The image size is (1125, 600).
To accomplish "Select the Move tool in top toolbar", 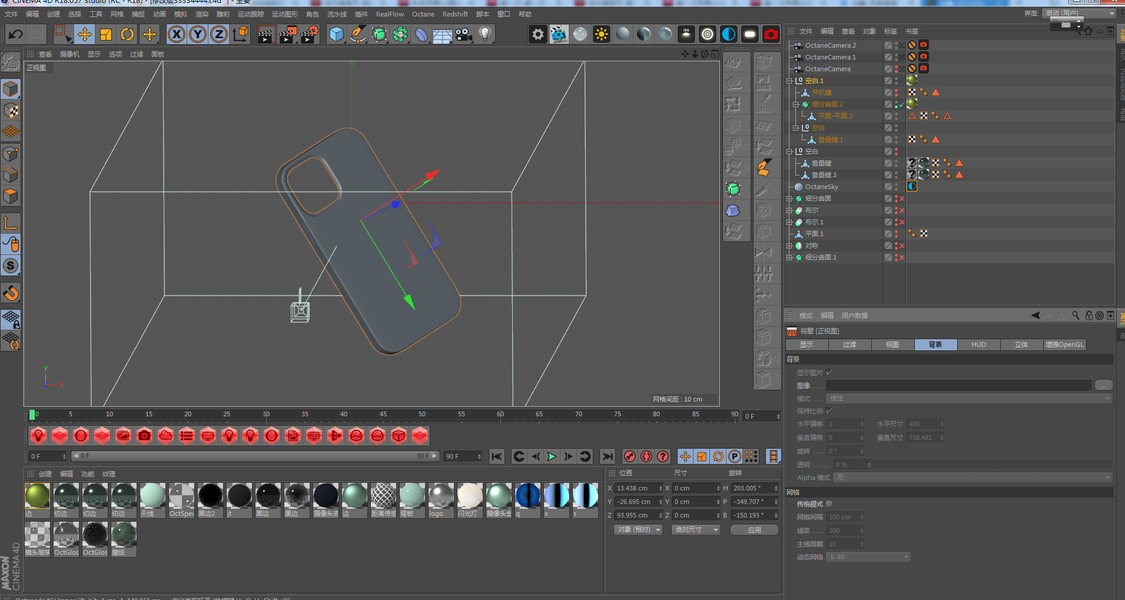I will pos(84,34).
